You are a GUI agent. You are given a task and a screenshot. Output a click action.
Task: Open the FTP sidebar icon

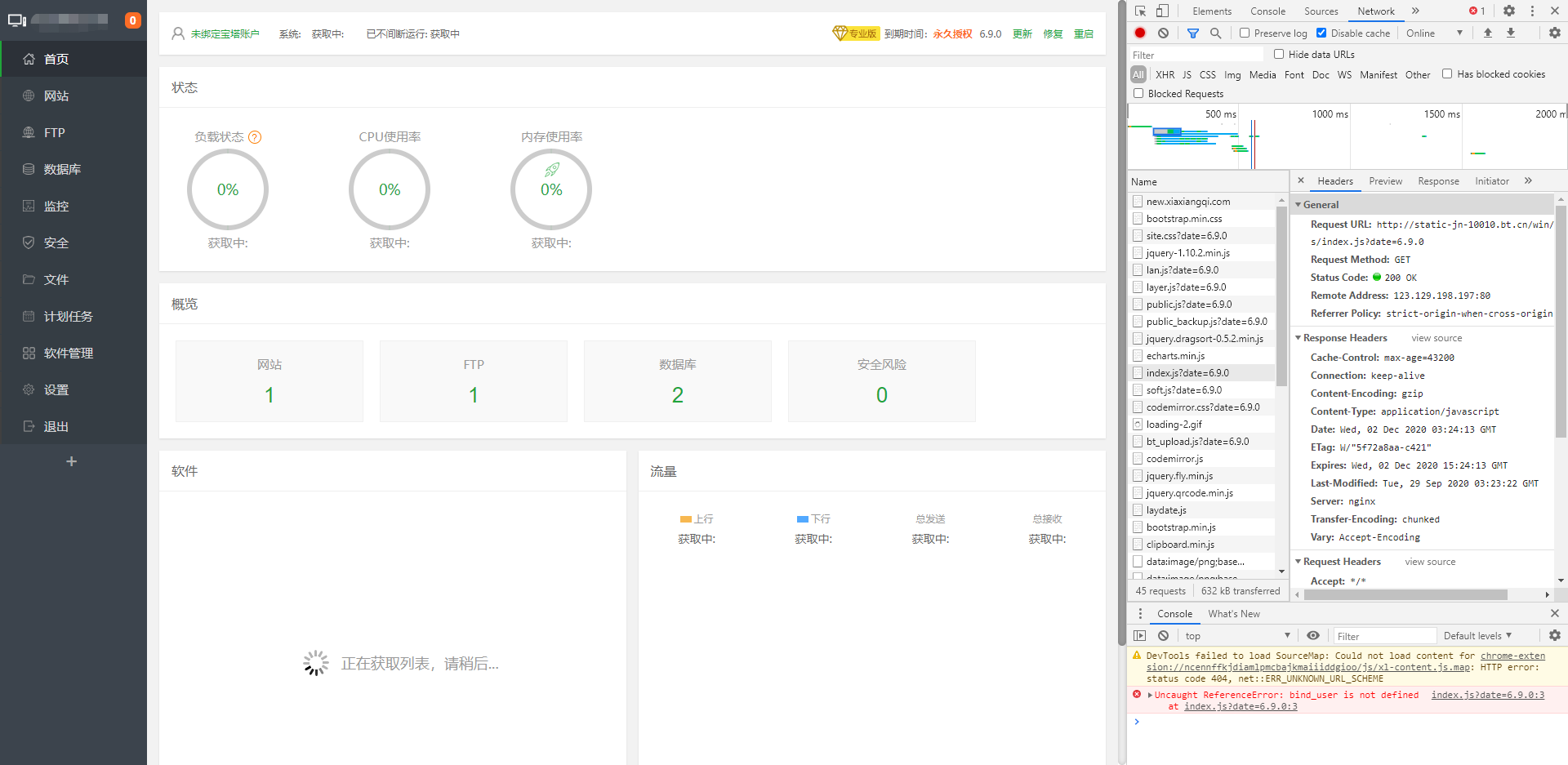(x=29, y=132)
